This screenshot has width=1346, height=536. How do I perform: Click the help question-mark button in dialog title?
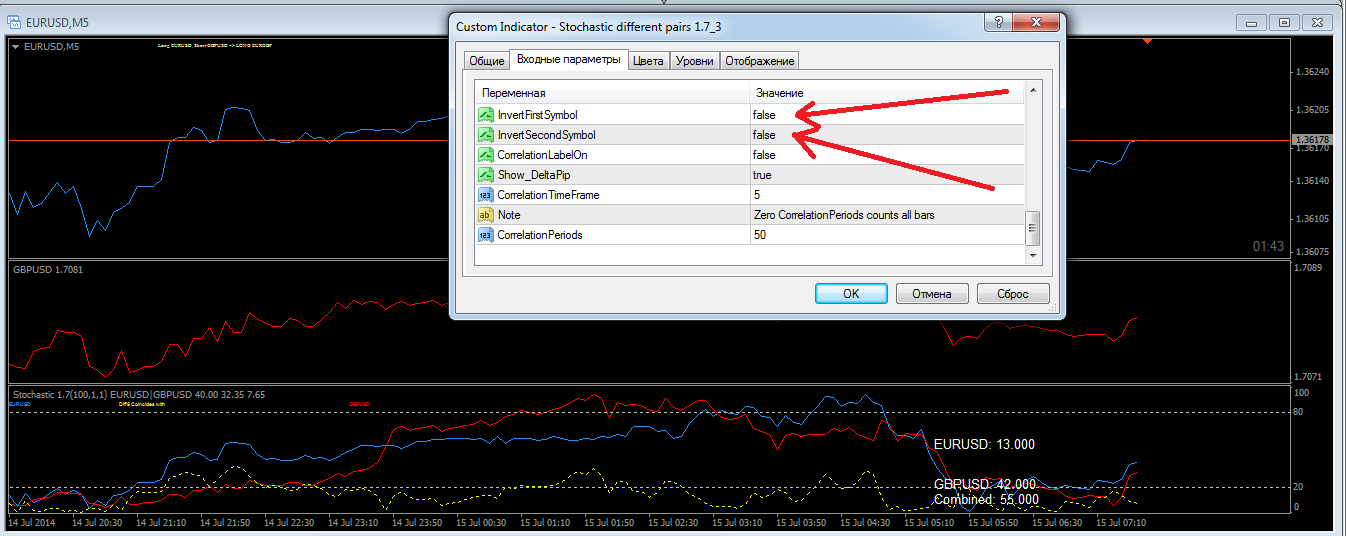click(x=997, y=23)
